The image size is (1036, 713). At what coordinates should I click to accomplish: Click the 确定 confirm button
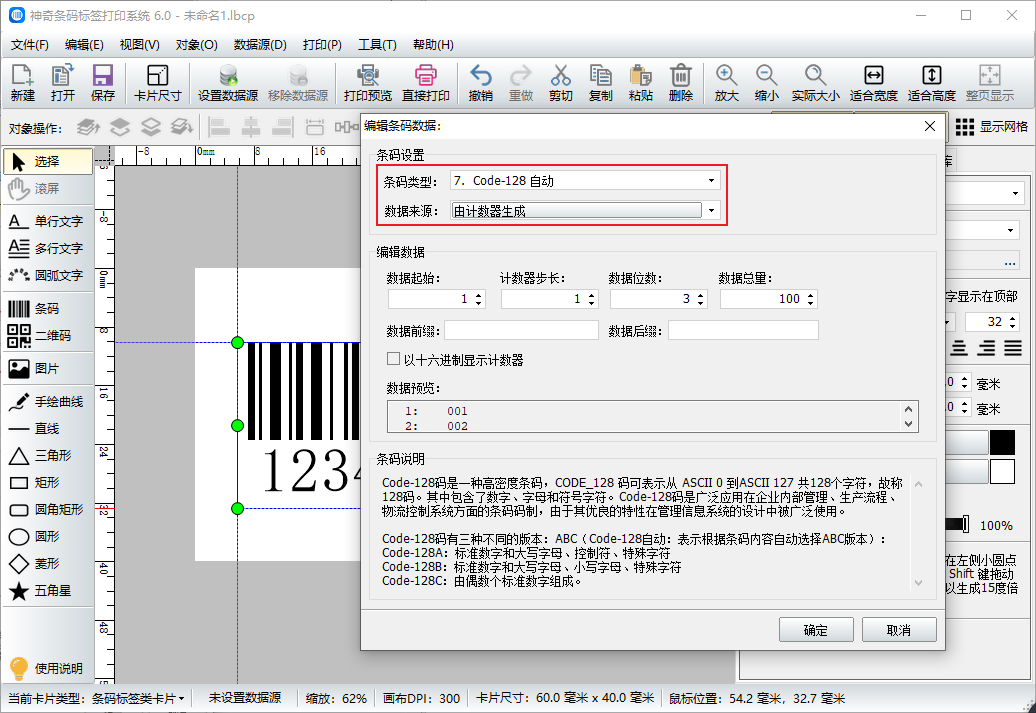(815, 630)
